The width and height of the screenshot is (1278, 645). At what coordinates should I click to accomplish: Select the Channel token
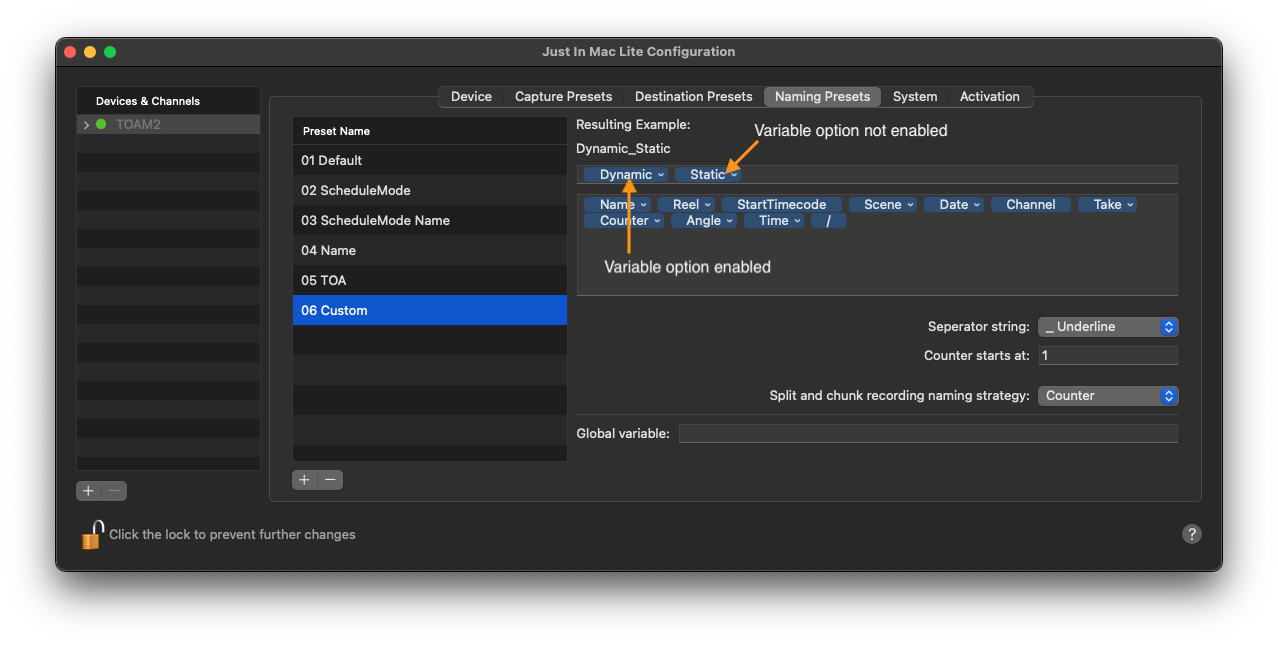coord(1031,205)
